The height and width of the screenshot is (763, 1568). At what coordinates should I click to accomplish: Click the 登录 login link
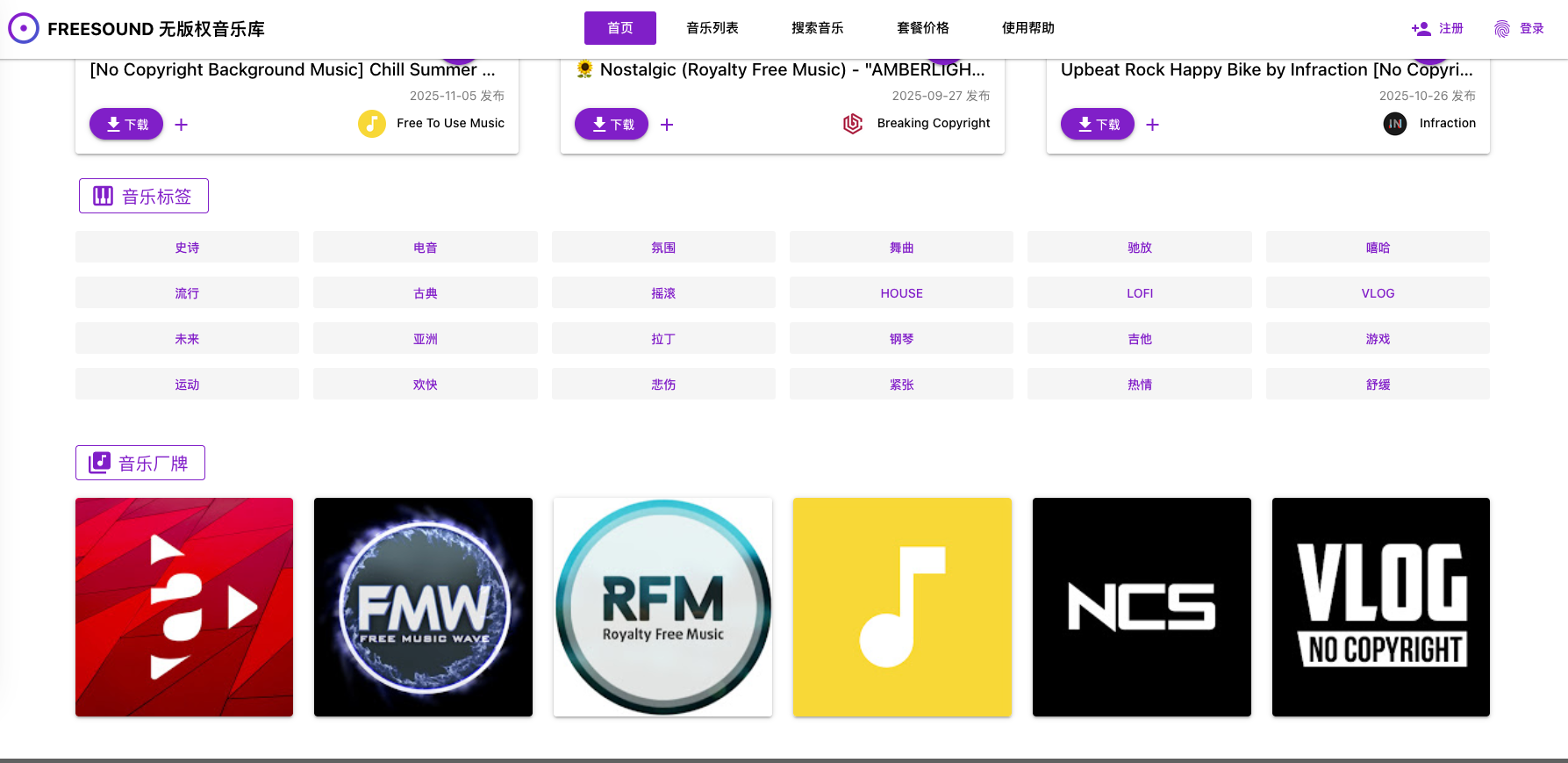[x=1532, y=29]
